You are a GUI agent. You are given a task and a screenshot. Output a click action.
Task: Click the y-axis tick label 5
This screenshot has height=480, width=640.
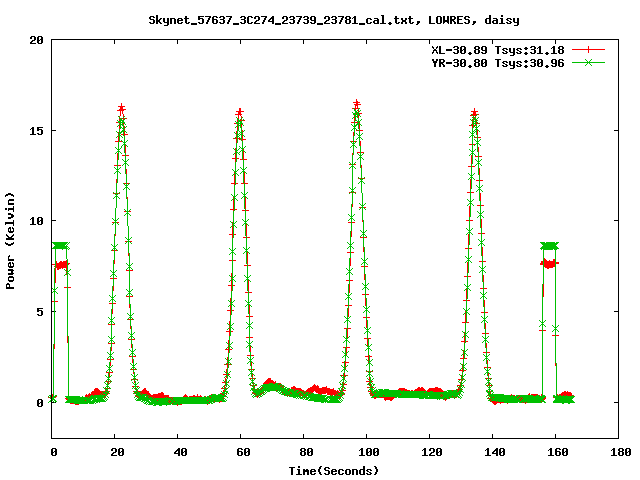coord(40,312)
